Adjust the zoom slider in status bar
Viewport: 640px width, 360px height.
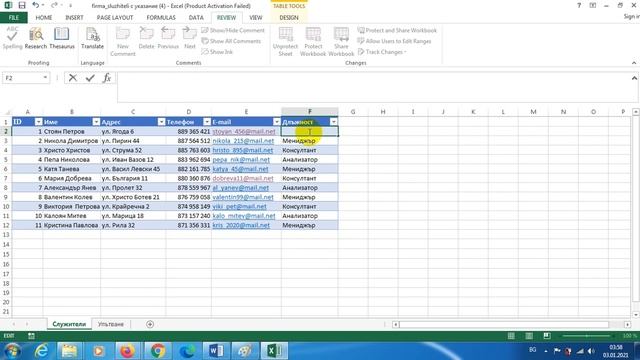pyautogui.click(x=587, y=336)
